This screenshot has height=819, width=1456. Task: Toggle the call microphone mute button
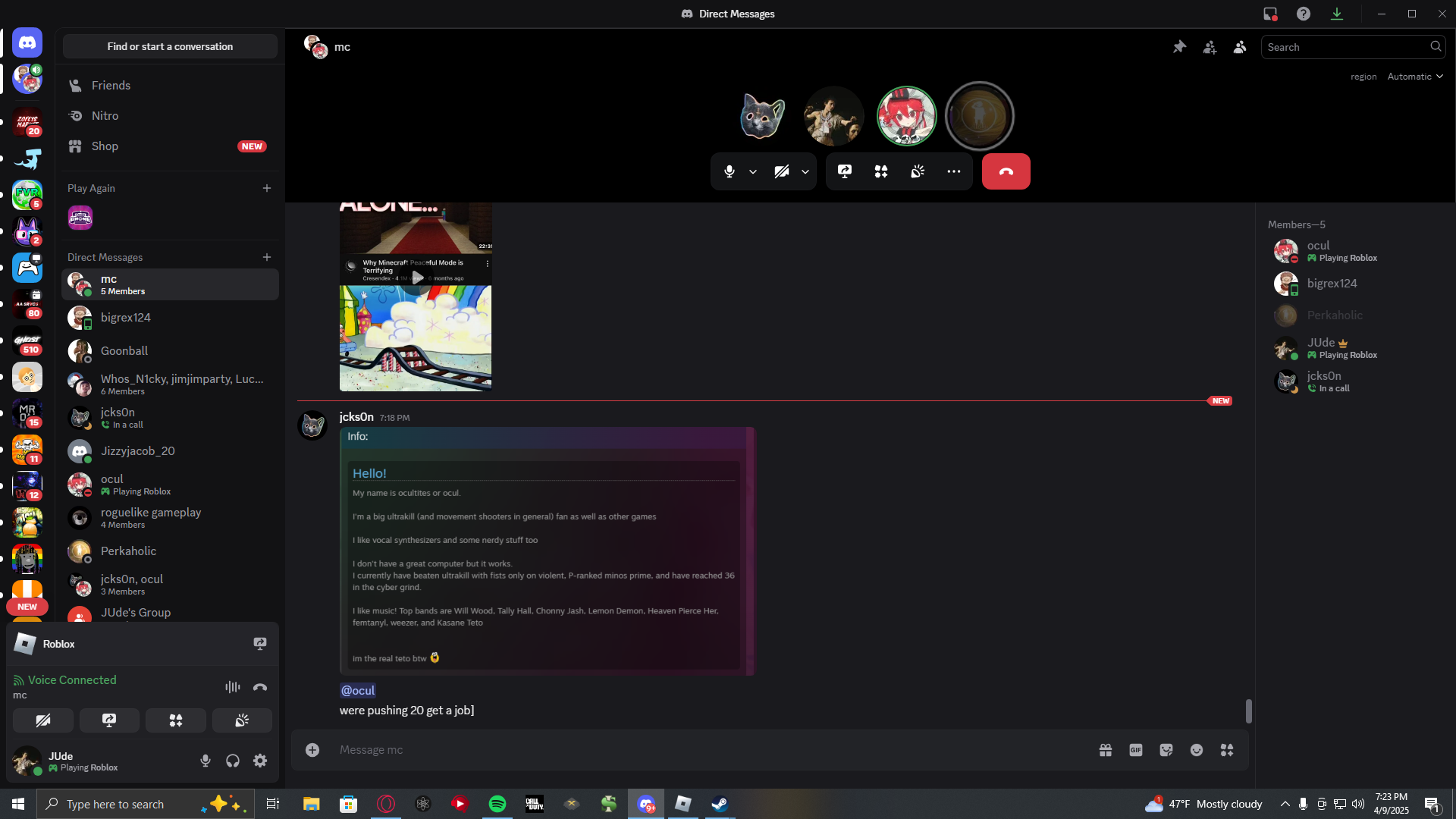(x=730, y=171)
